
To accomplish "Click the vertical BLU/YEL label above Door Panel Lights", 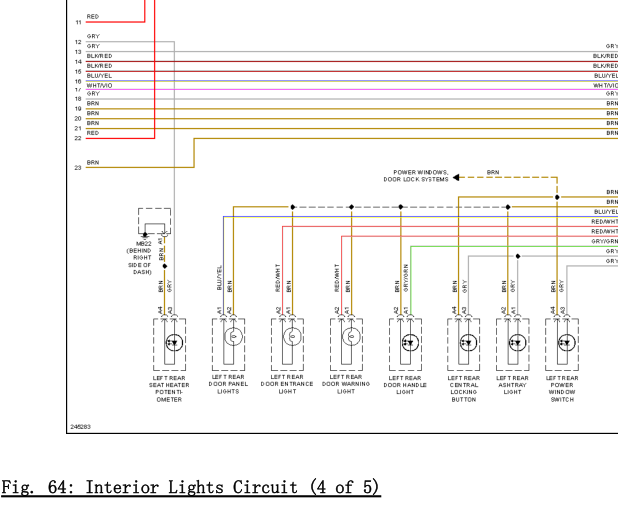I will click(x=220, y=278).
